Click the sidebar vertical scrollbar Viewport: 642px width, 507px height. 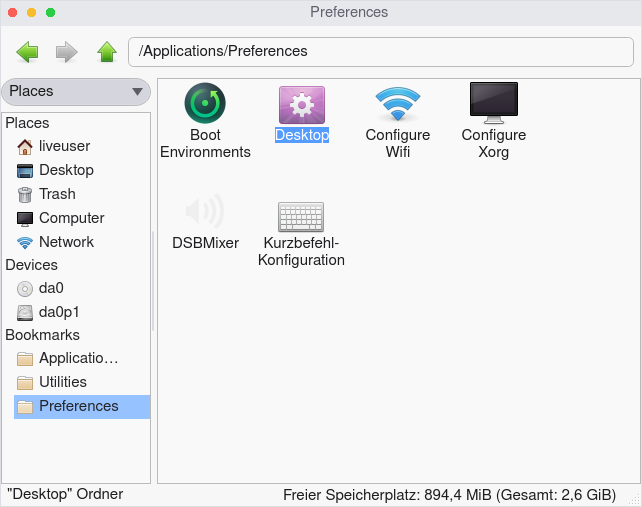153,281
